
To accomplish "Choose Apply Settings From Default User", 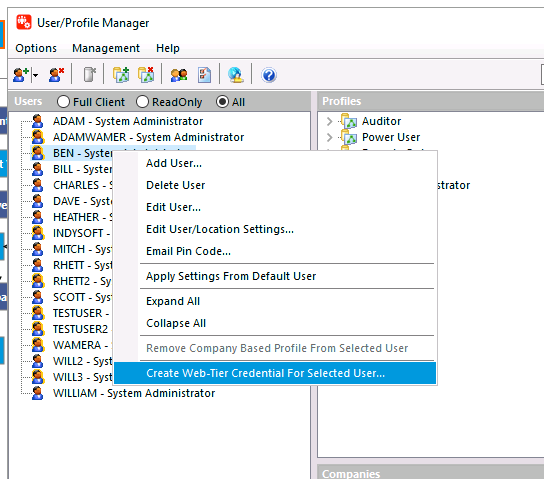I will pos(231,276).
